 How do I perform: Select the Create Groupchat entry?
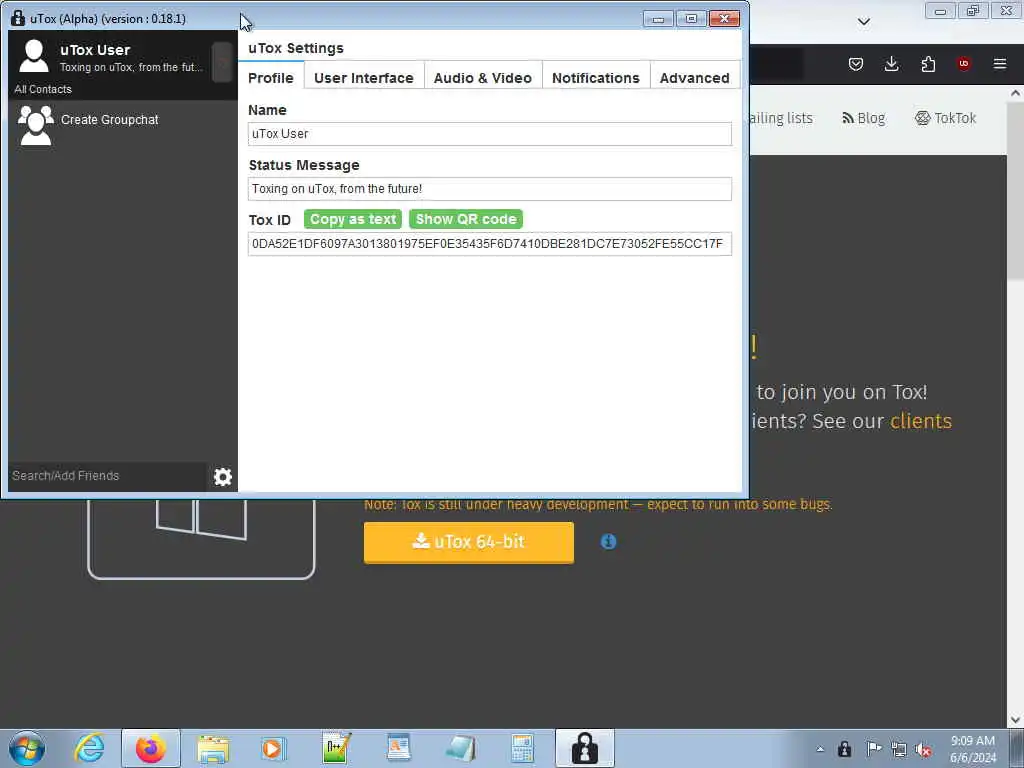(123, 125)
